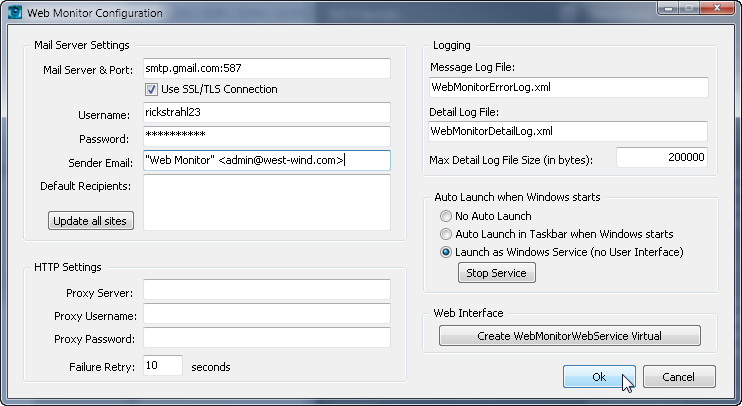Click the Default Recipients text area
This screenshot has width=742, height=406.
point(266,203)
